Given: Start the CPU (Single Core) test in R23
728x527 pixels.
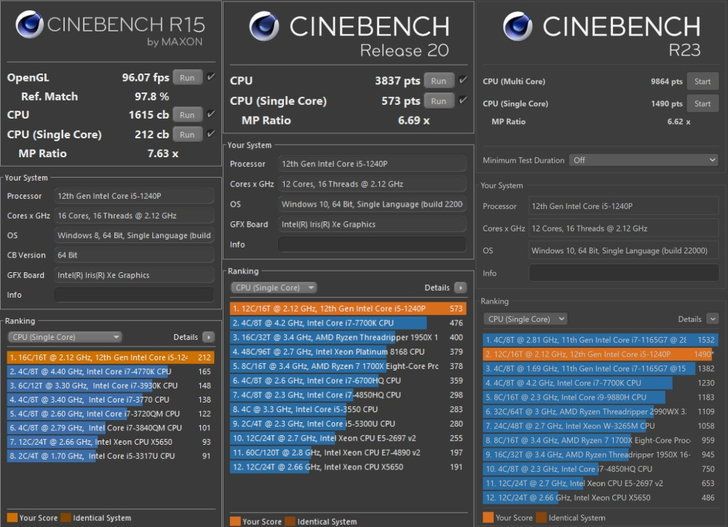Looking at the screenshot, I should pos(702,104).
